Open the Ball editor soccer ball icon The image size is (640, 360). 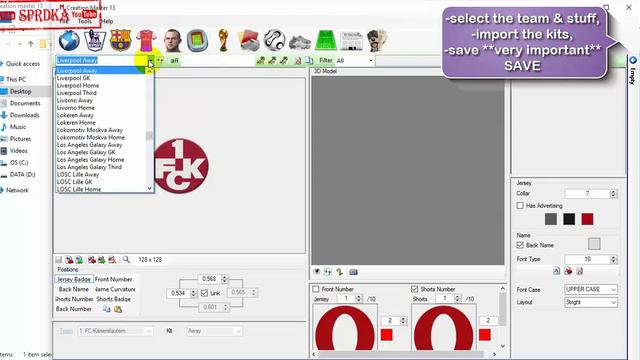click(274, 40)
